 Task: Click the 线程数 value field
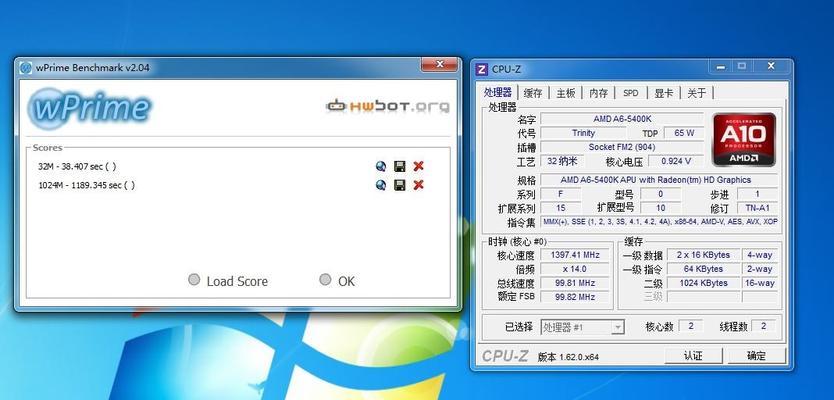[764, 326]
